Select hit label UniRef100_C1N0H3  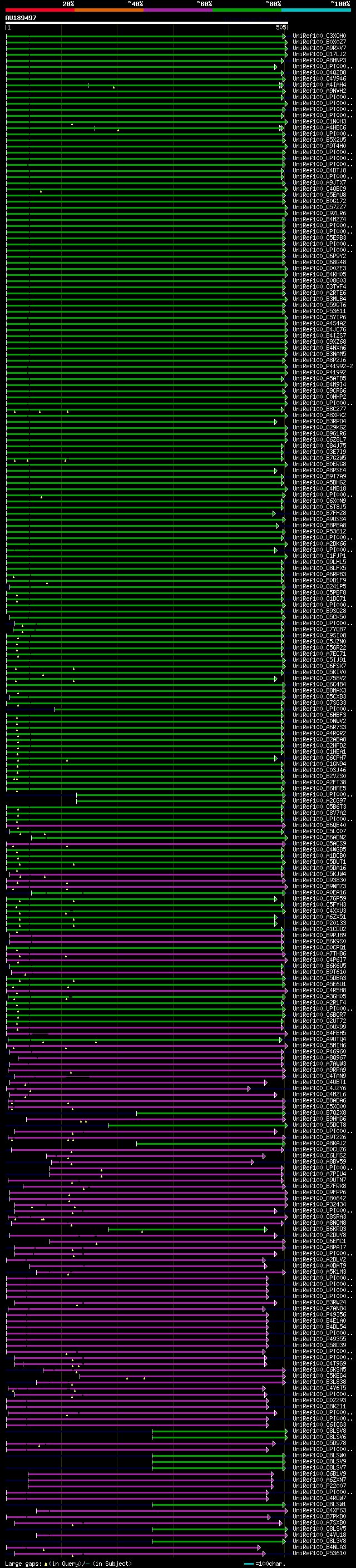coord(319,122)
